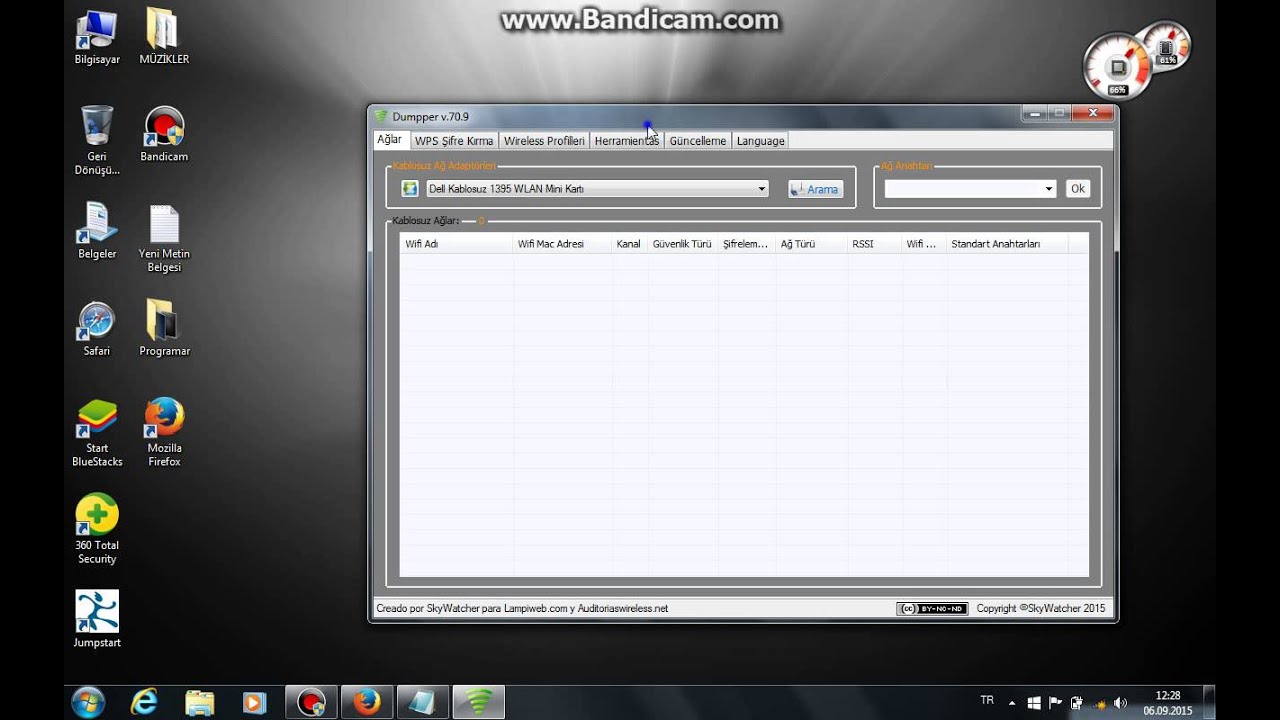
Task: Sort by Şifrelem... column header
Action: [746, 244]
